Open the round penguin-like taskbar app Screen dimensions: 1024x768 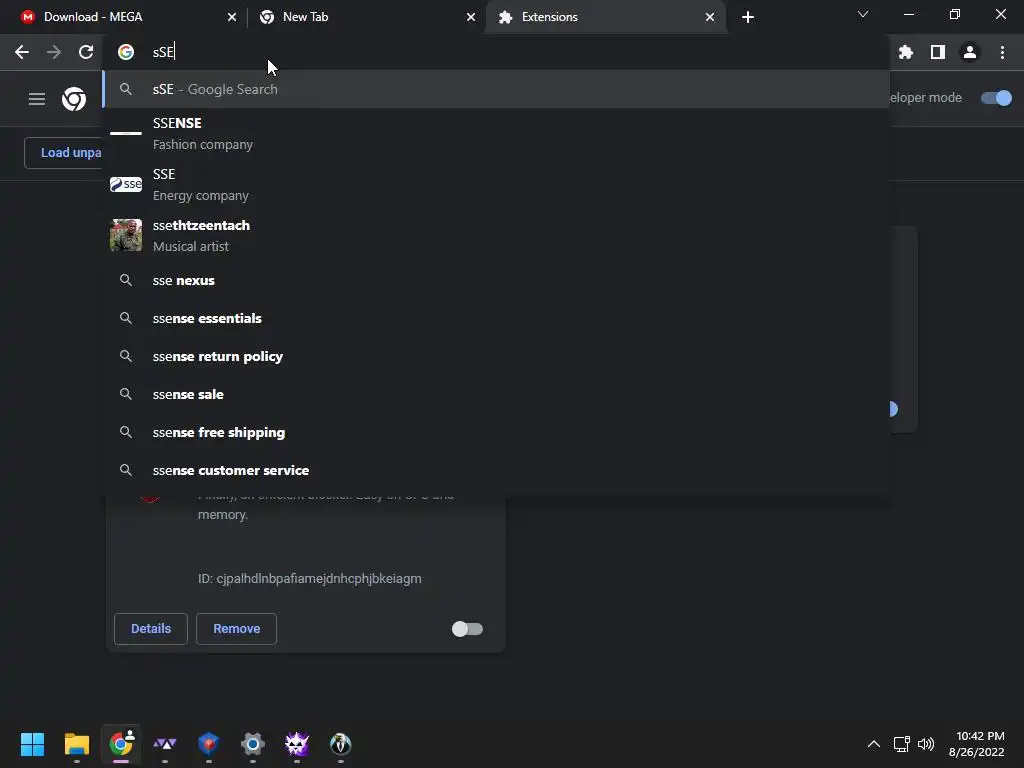tap(340, 744)
